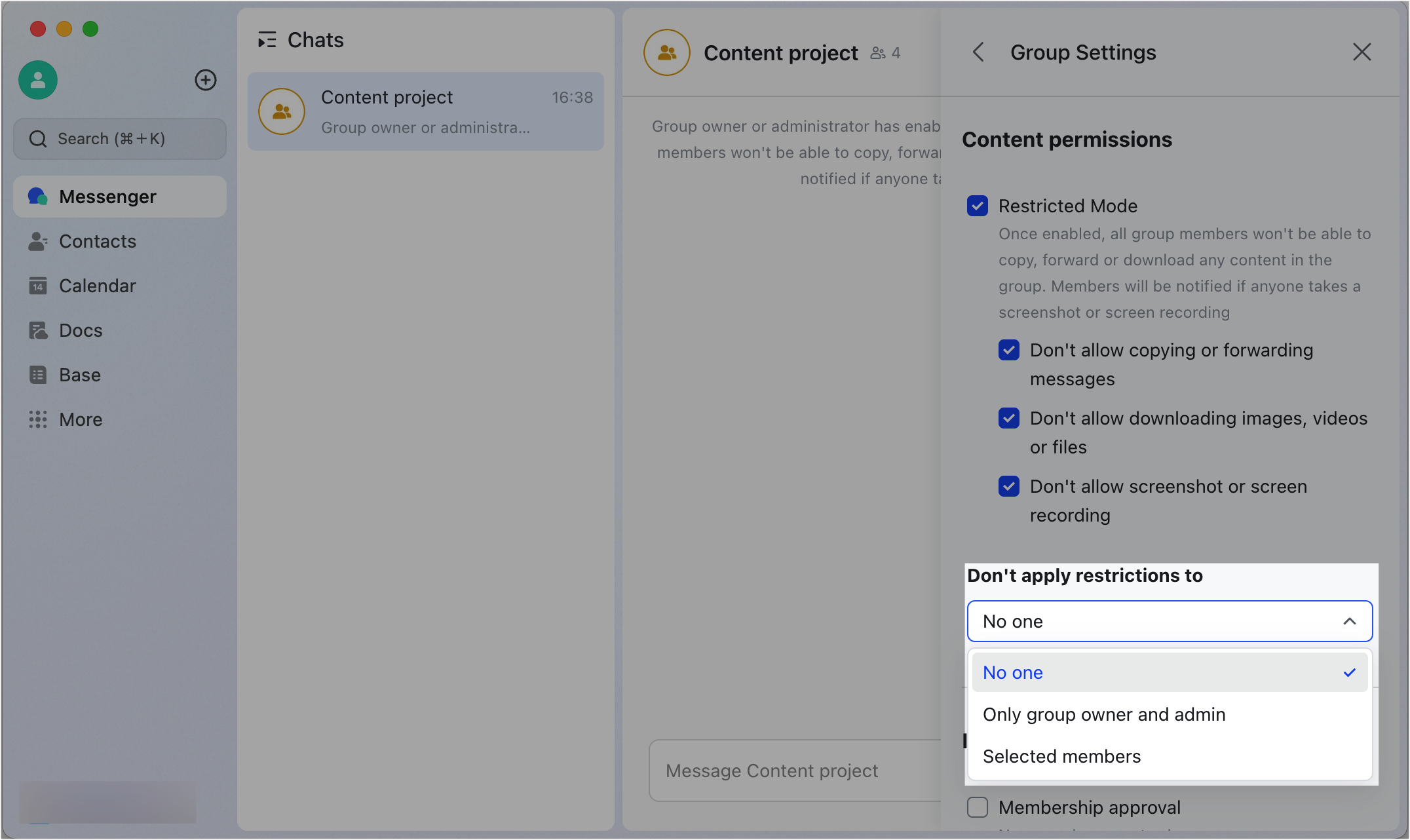Open the Contacts section

click(x=97, y=241)
